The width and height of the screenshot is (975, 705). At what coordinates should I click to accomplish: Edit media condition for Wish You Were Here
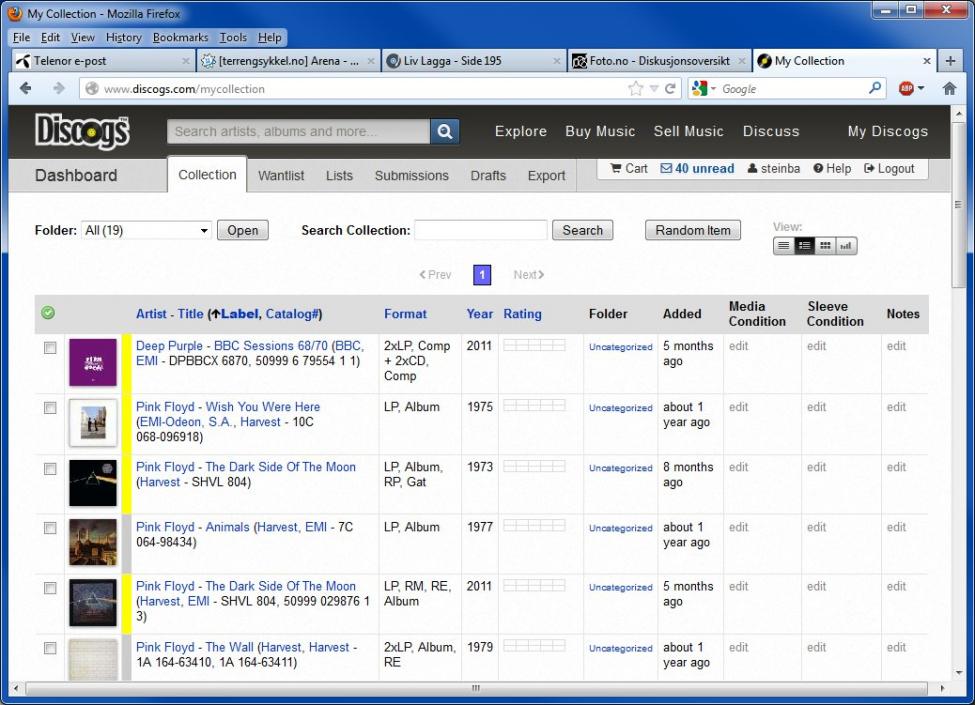coord(739,407)
